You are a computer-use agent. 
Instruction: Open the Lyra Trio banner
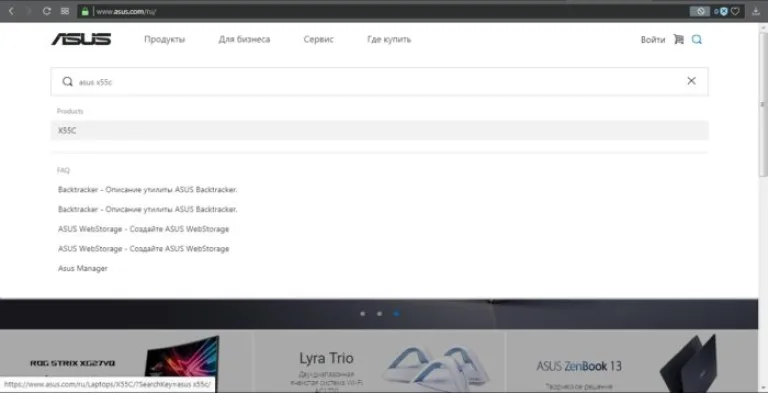(379, 362)
